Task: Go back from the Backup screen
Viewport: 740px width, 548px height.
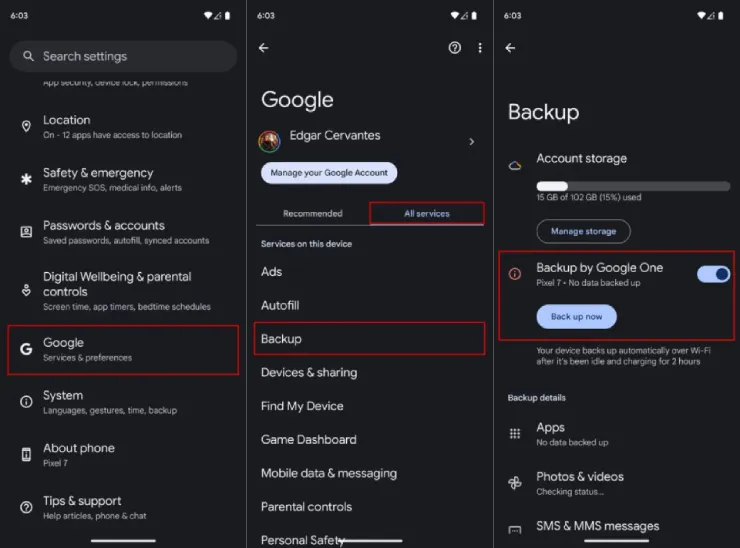Action: 510,48
